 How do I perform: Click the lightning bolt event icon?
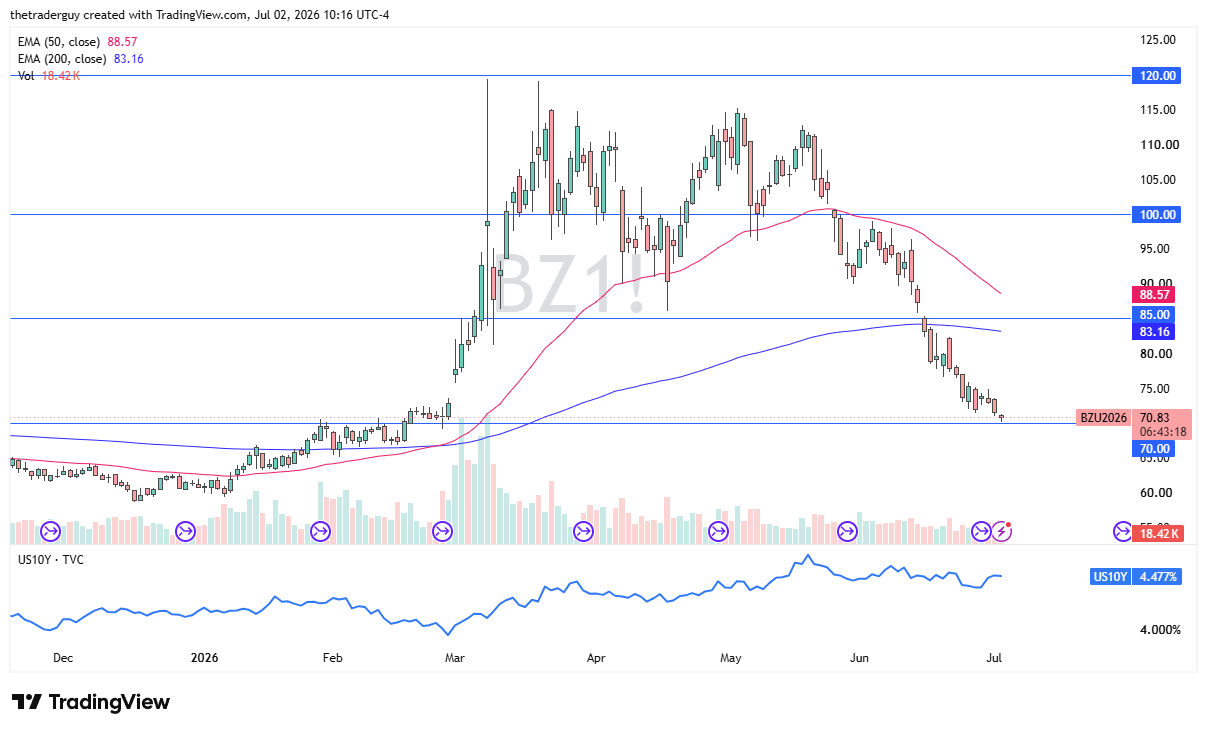tap(1002, 531)
